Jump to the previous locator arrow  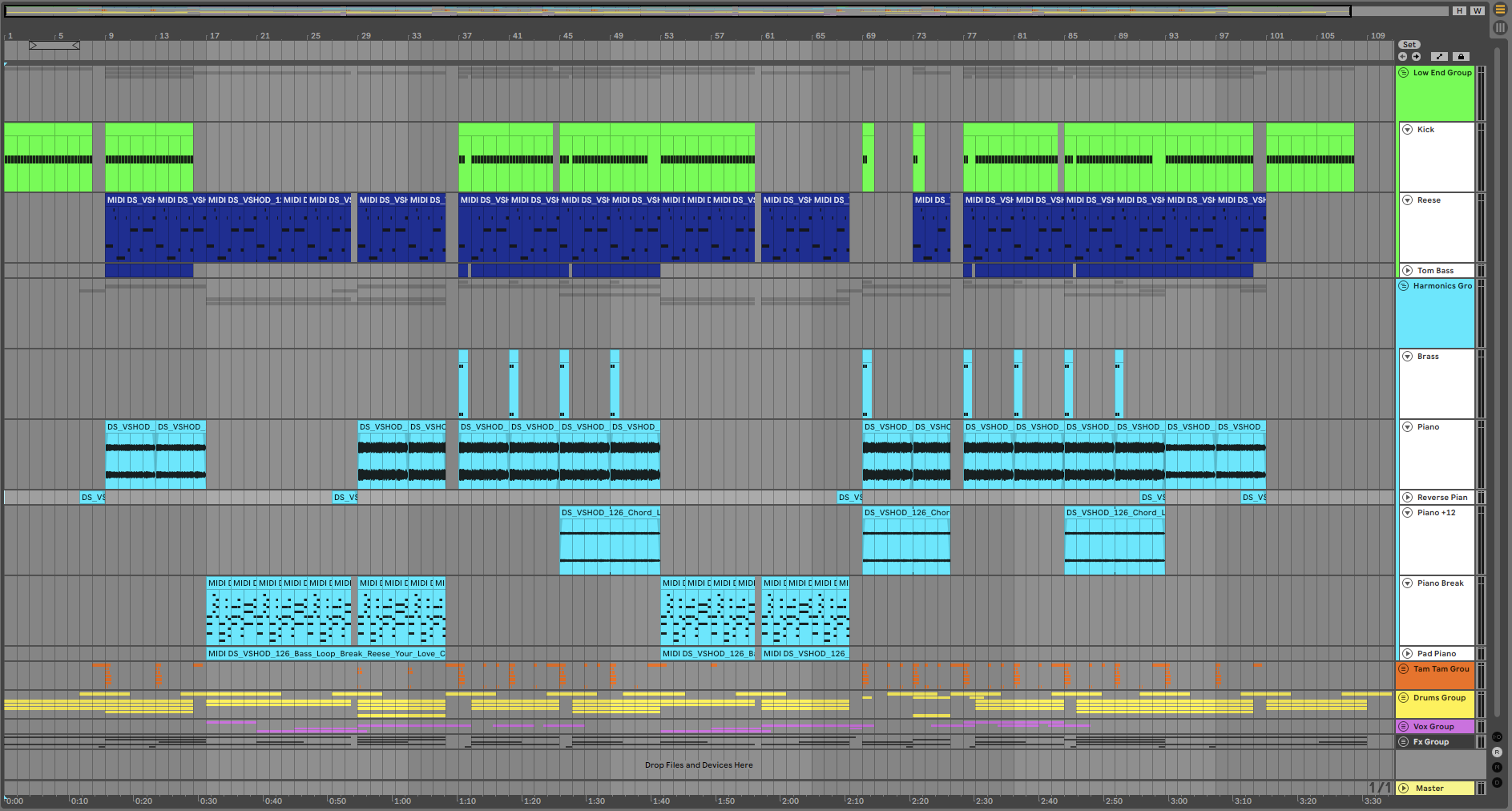pos(1402,57)
